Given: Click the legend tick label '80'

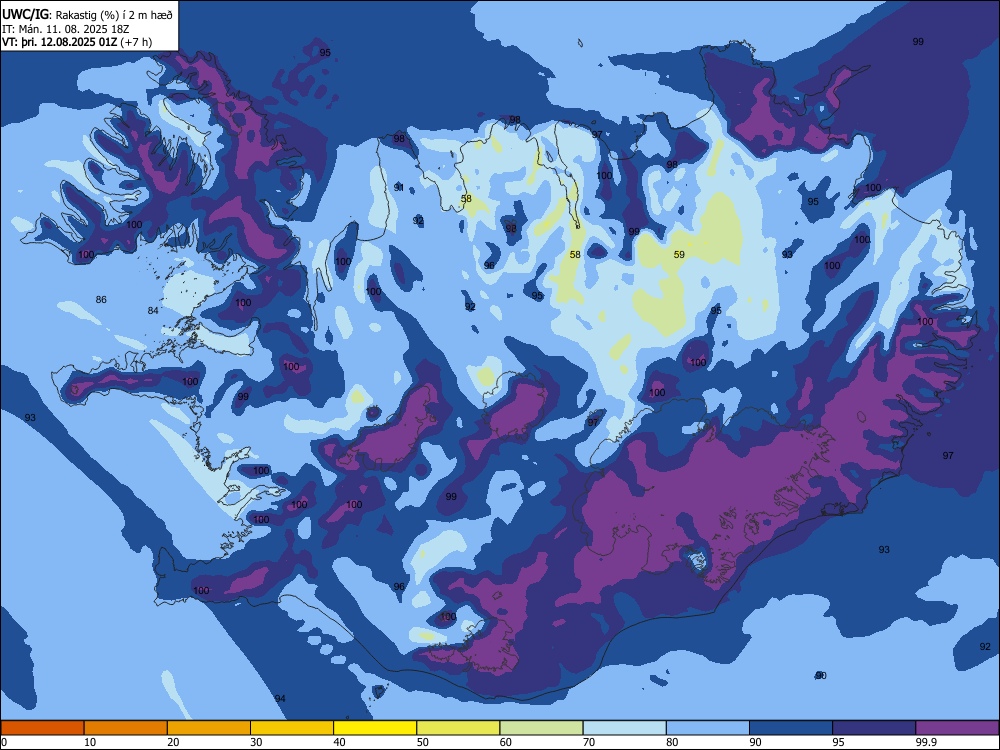Looking at the screenshot, I should point(672,742).
